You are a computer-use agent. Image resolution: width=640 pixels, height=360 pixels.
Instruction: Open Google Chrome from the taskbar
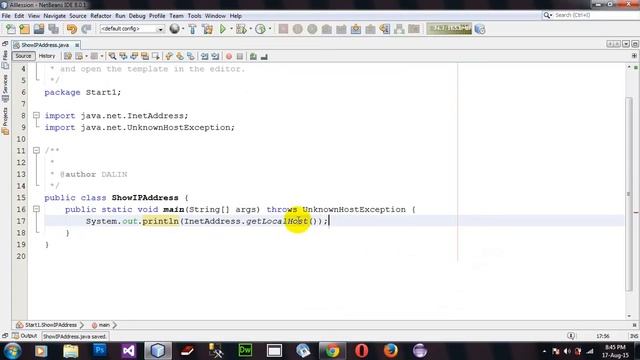pos(332,351)
